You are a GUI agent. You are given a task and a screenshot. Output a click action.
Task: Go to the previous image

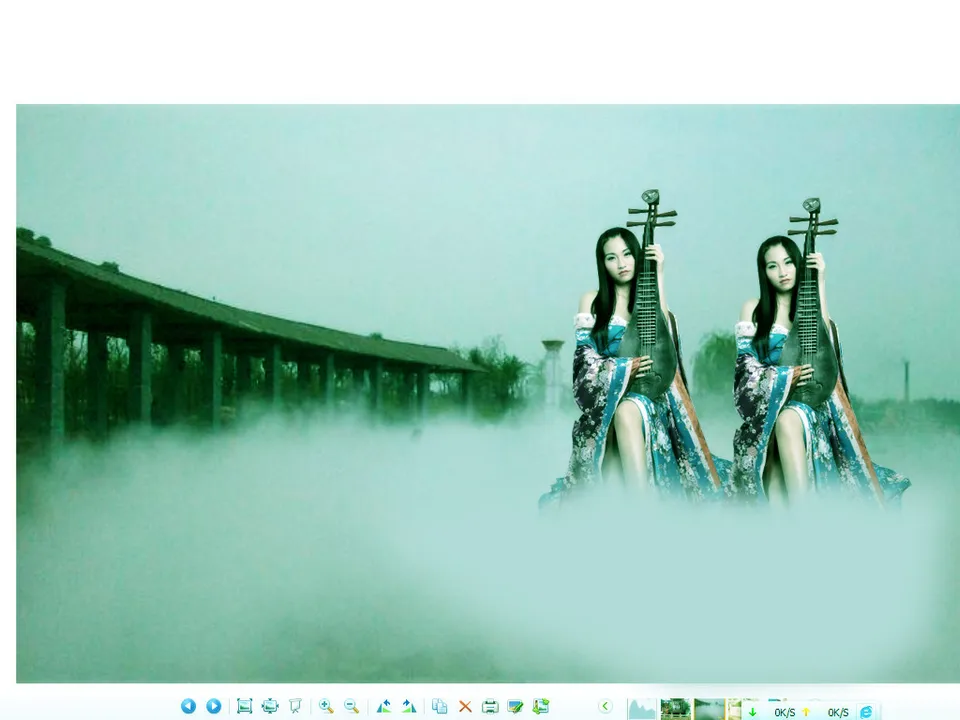188,706
